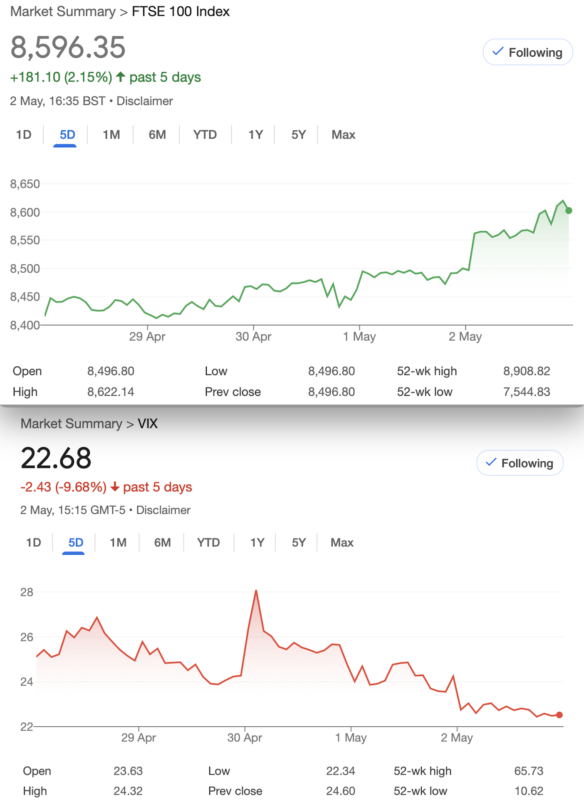Image resolution: width=584 pixels, height=800 pixels.
Task: Click FTSE timestamp 2 May, 16:35 BST
Action: [58, 101]
